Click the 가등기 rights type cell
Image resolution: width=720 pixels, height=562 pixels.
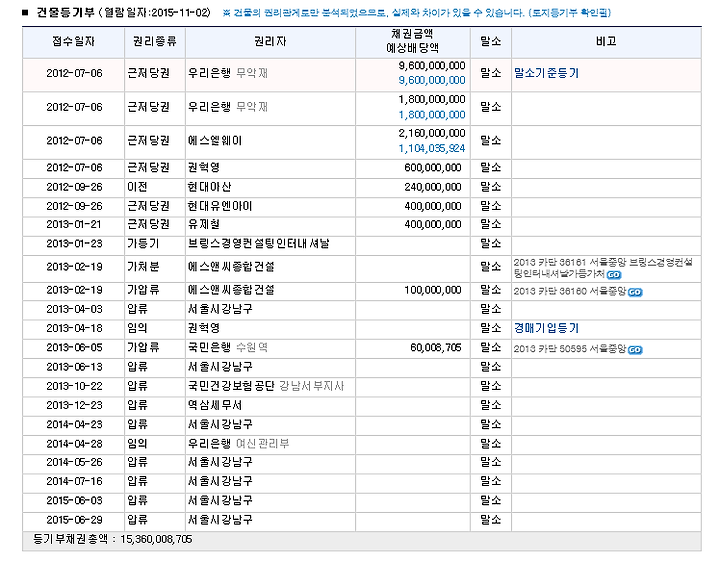[143, 244]
